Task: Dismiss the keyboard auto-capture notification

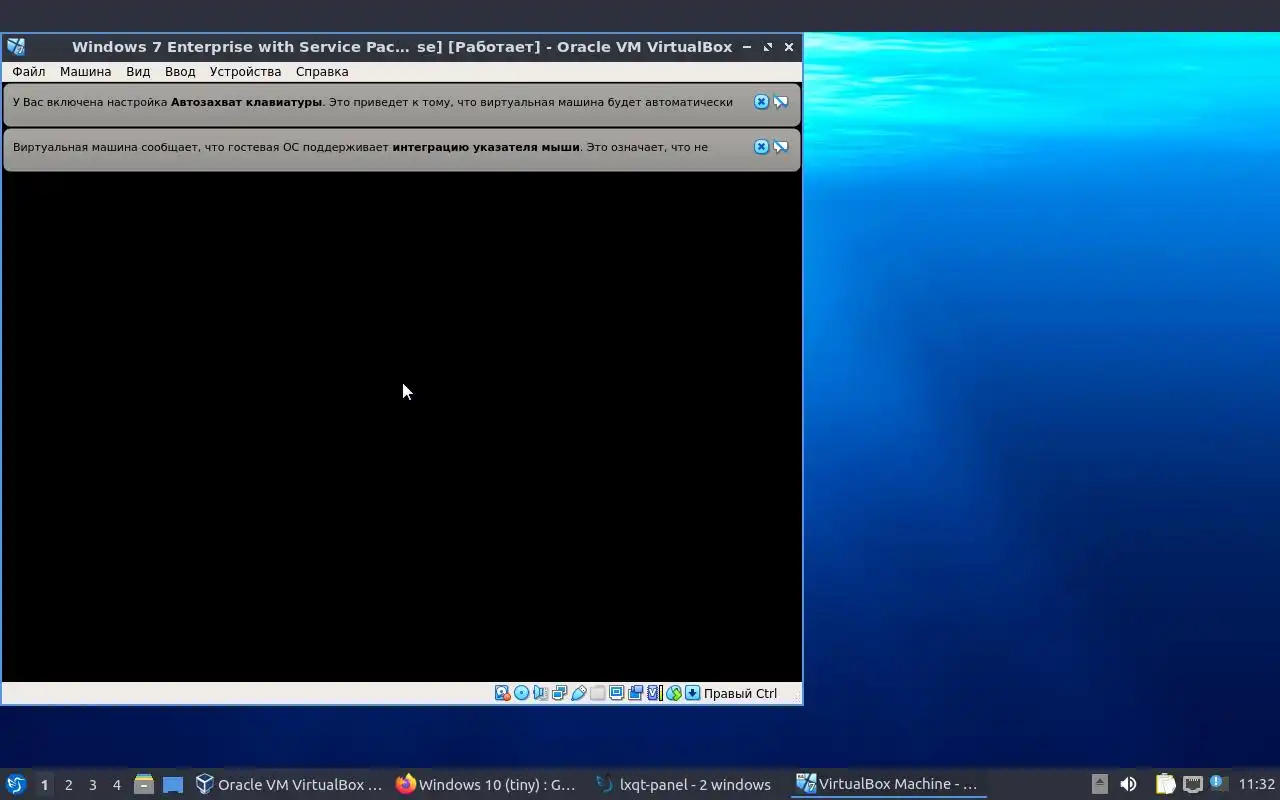Action: (761, 102)
